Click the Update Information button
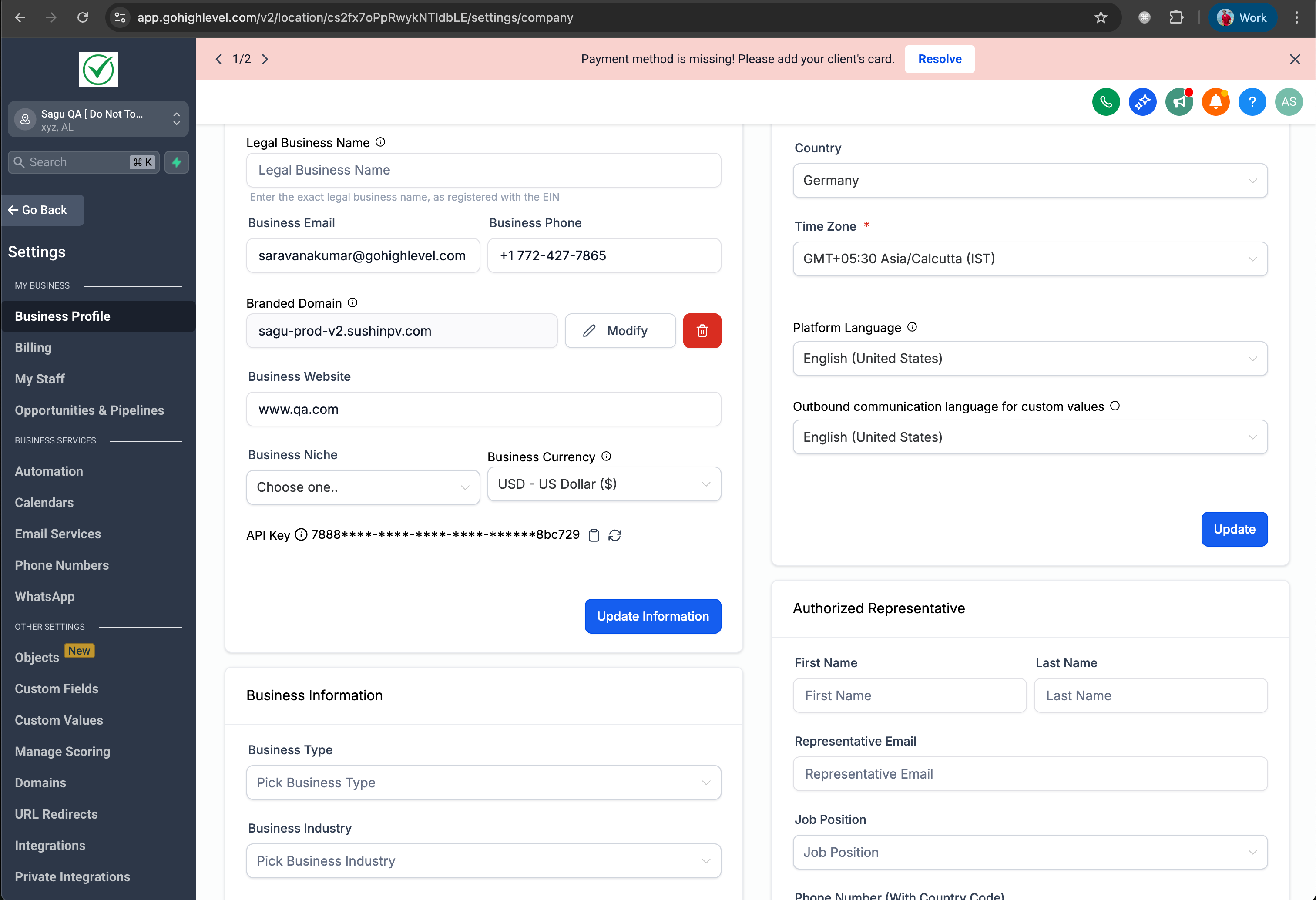 (652, 616)
